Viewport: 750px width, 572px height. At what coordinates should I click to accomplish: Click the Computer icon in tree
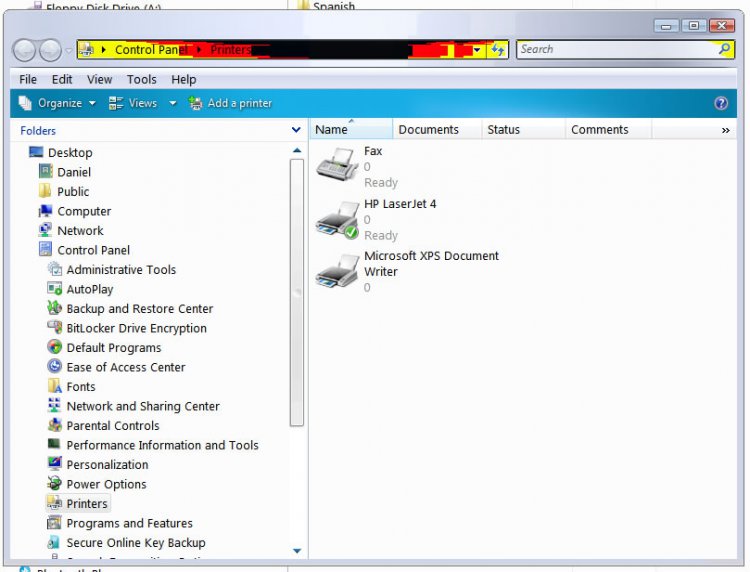click(45, 210)
